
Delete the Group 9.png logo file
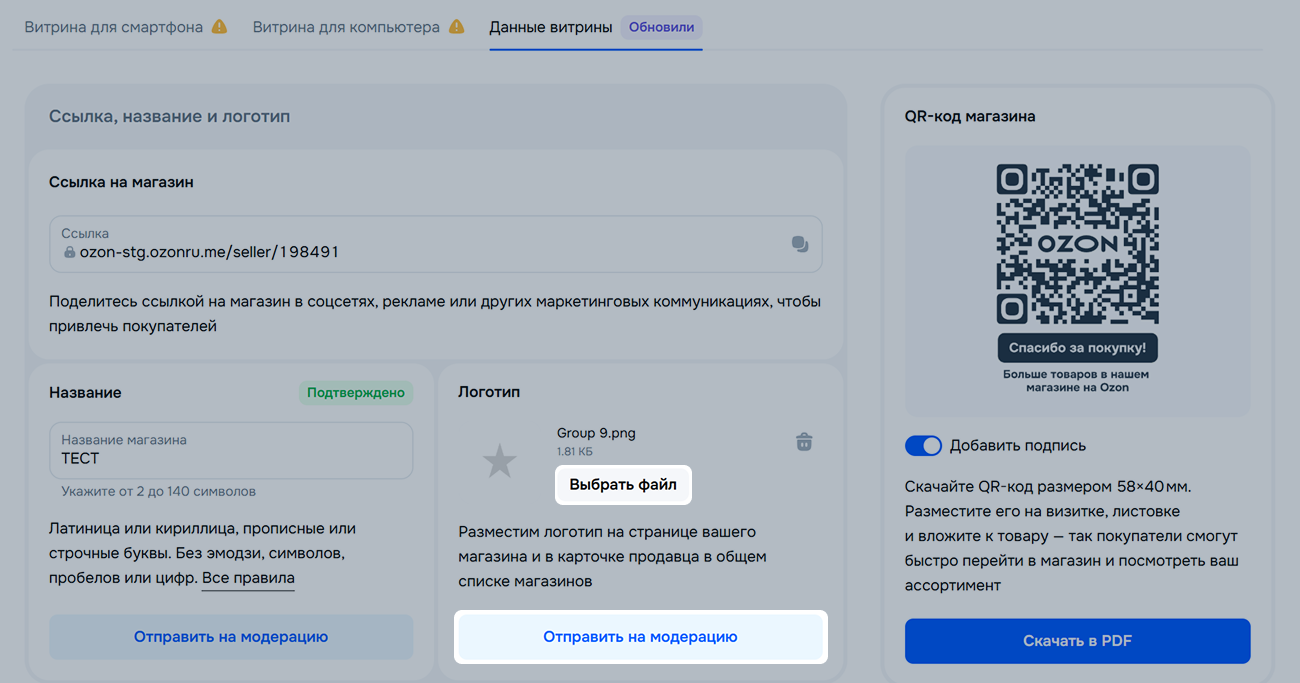pyautogui.click(x=803, y=442)
